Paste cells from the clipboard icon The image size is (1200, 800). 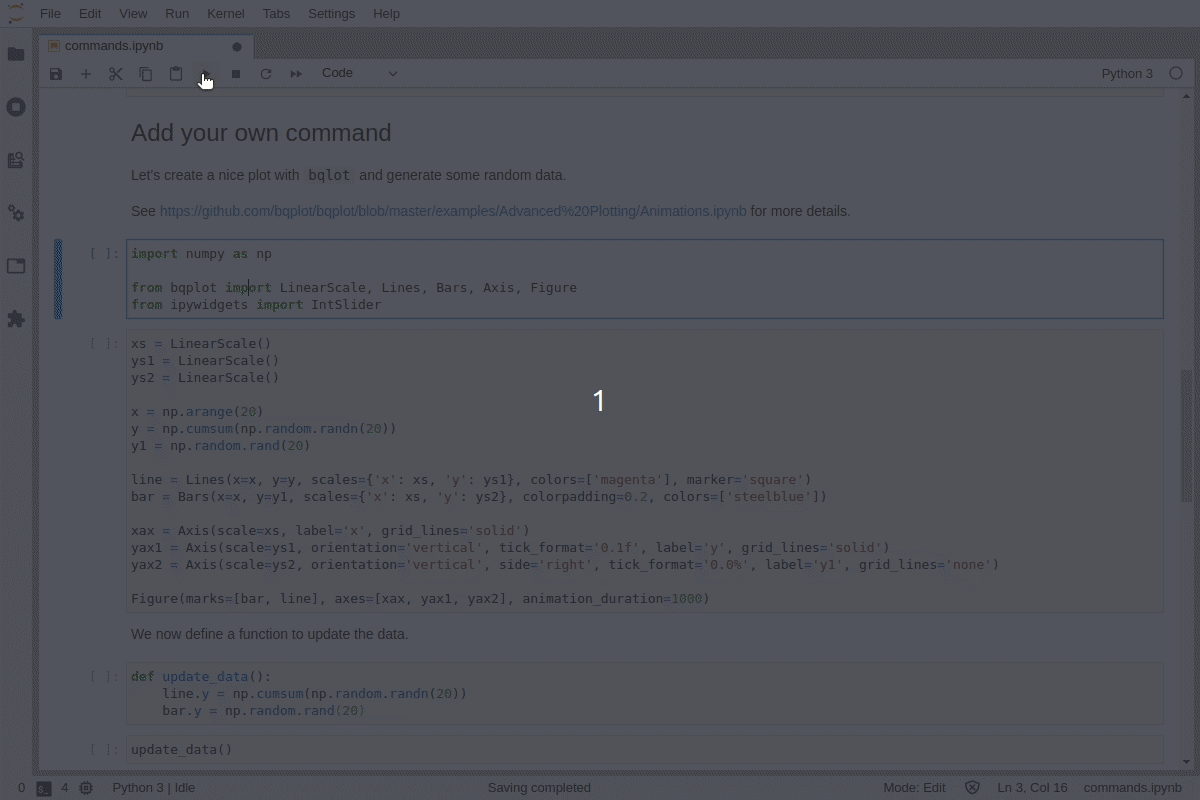176,74
